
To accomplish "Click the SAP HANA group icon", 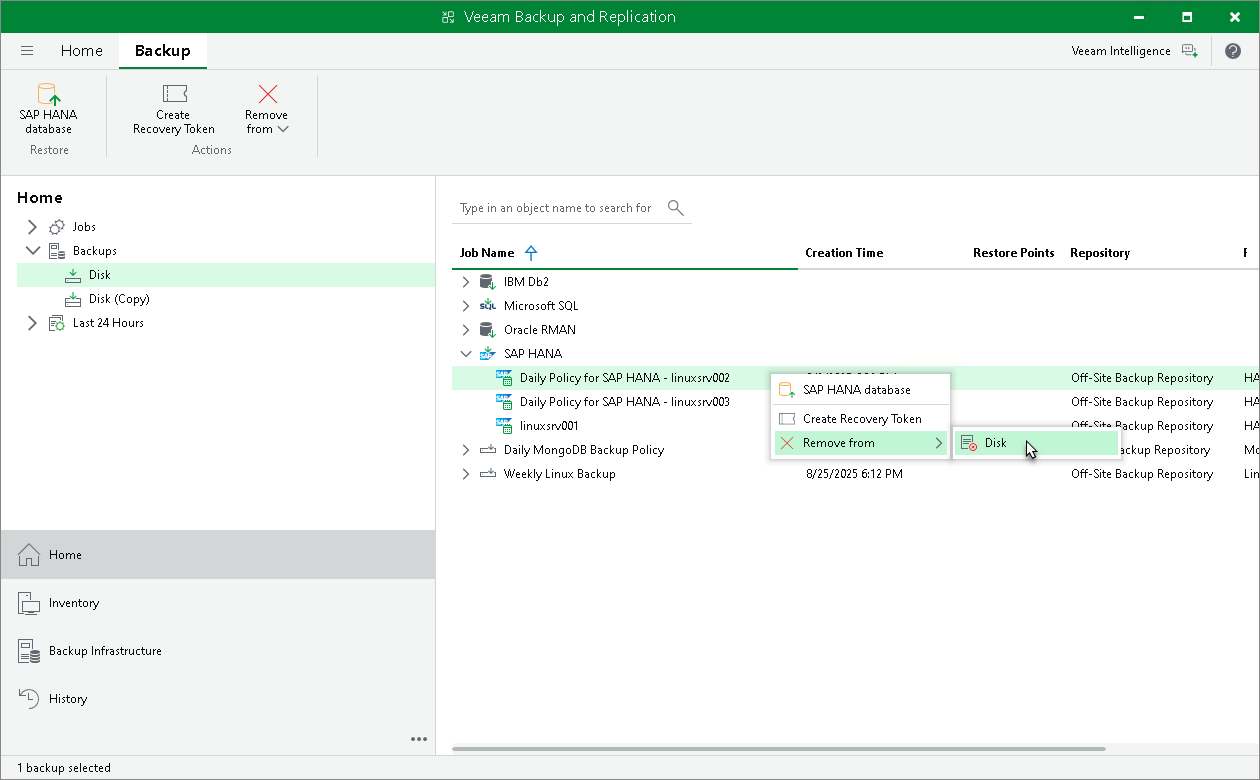I will click(488, 354).
